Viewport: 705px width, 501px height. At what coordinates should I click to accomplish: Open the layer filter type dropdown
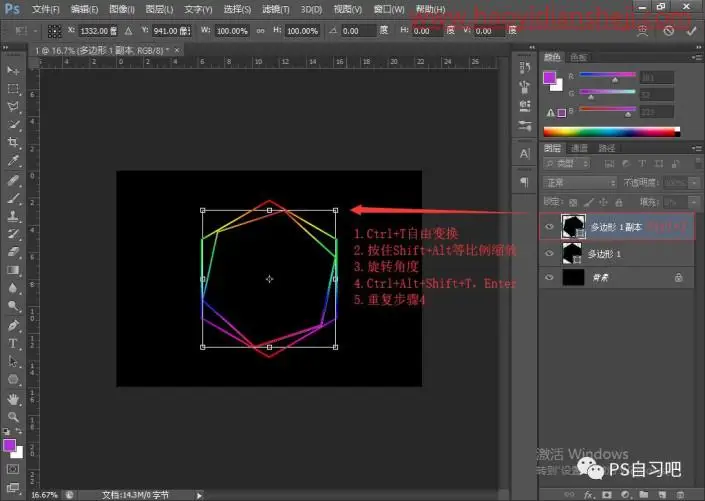click(x=567, y=164)
